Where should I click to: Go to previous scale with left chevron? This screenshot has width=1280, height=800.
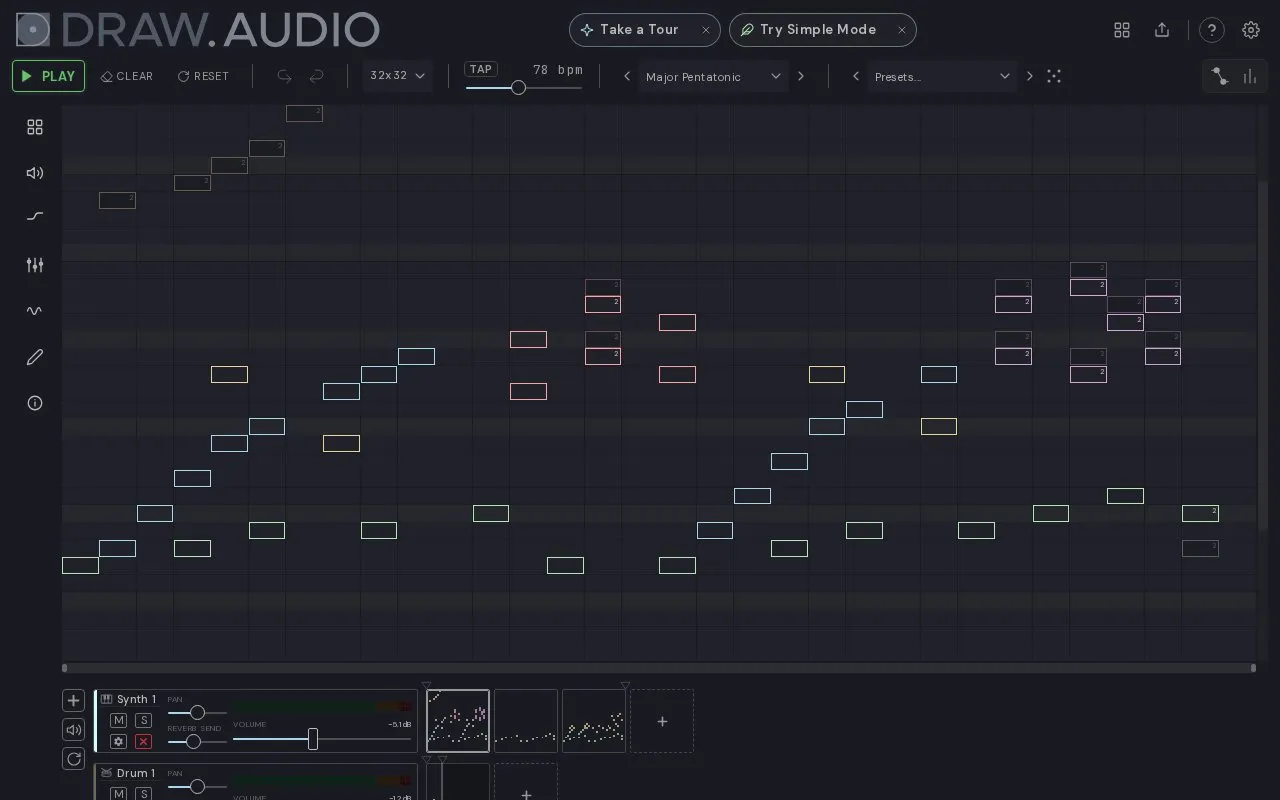(627, 76)
